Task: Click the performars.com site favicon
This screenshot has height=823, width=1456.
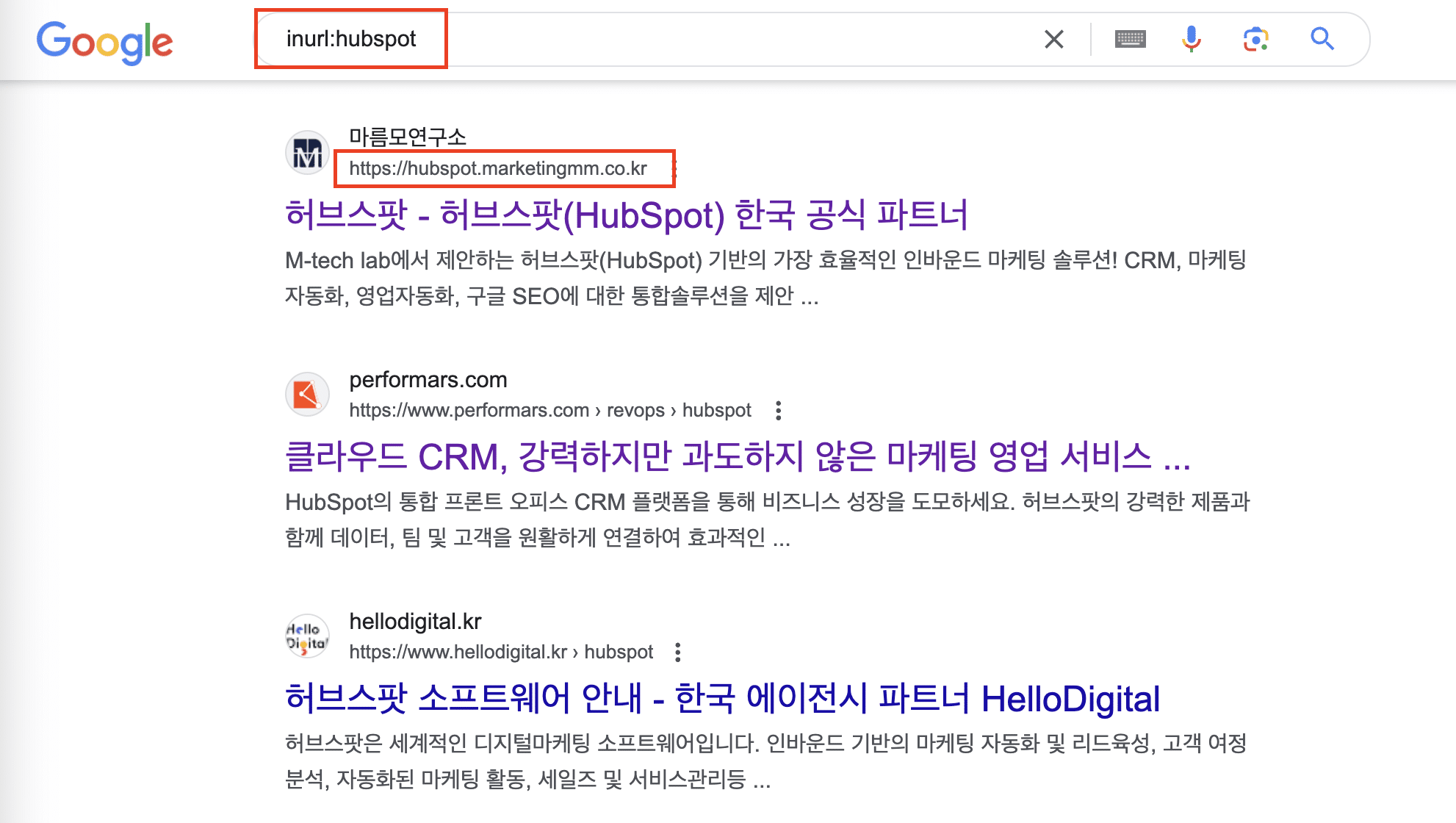Action: coord(307,395)
